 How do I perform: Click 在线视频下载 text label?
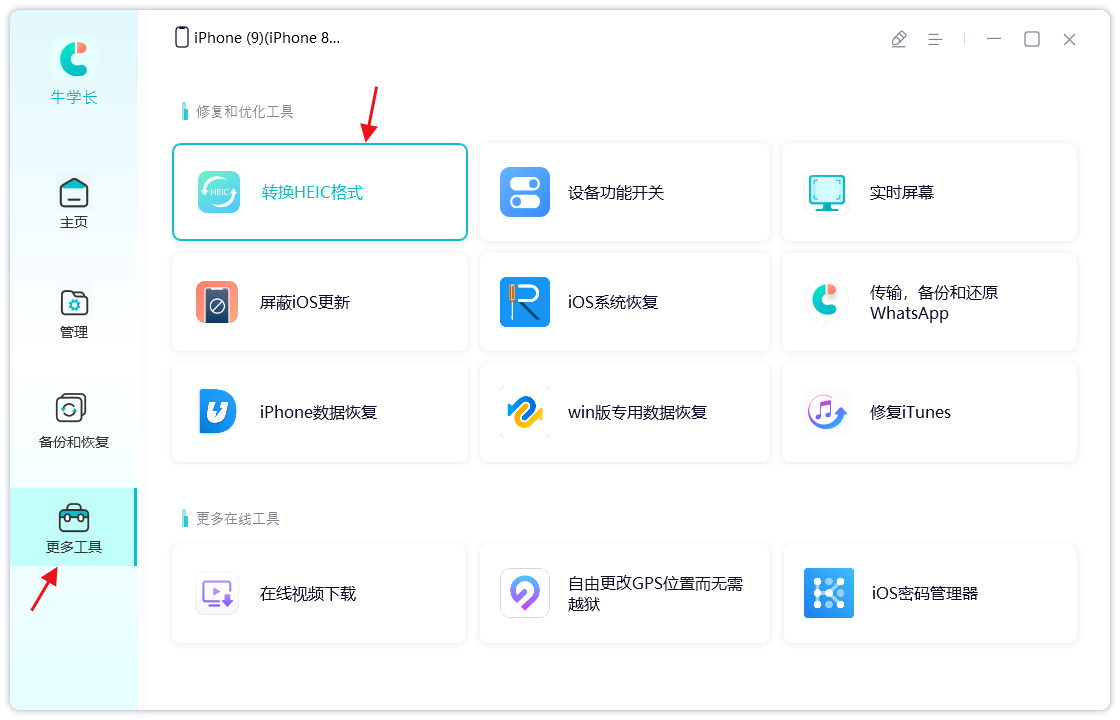tap(308, 594)
